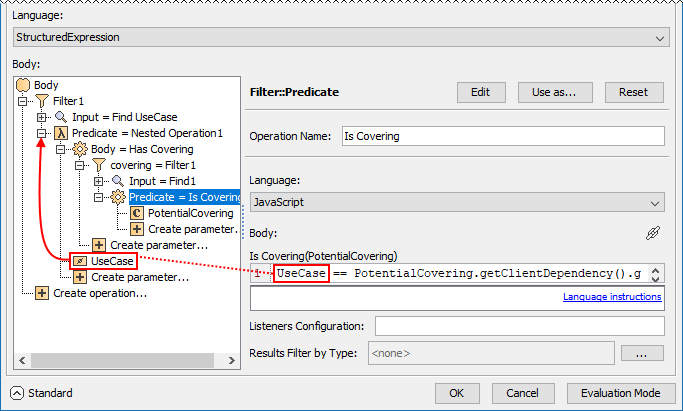
Task: Select the PotentialCovering tree item
Action: coord(191,213)
